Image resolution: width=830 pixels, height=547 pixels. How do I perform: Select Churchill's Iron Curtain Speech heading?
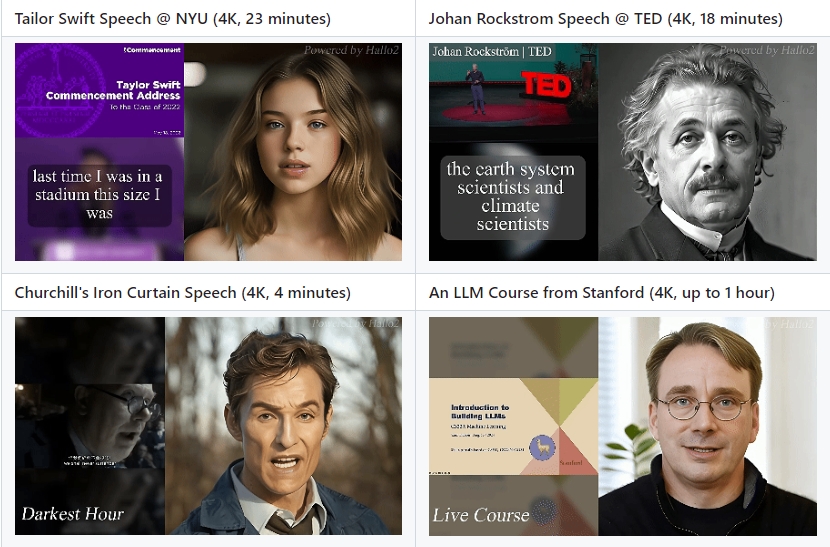point(182,293)
